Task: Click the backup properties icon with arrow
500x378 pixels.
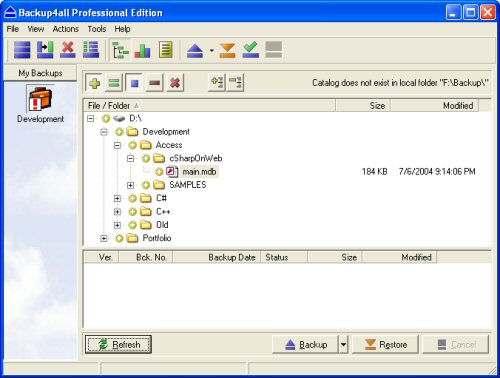Action: click(x=45, y=50)
